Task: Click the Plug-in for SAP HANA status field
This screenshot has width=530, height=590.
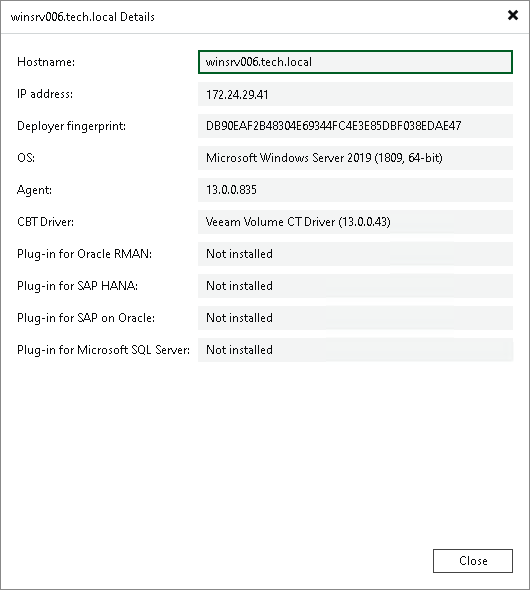Action: pyautogui.click(x=355, y=286)
